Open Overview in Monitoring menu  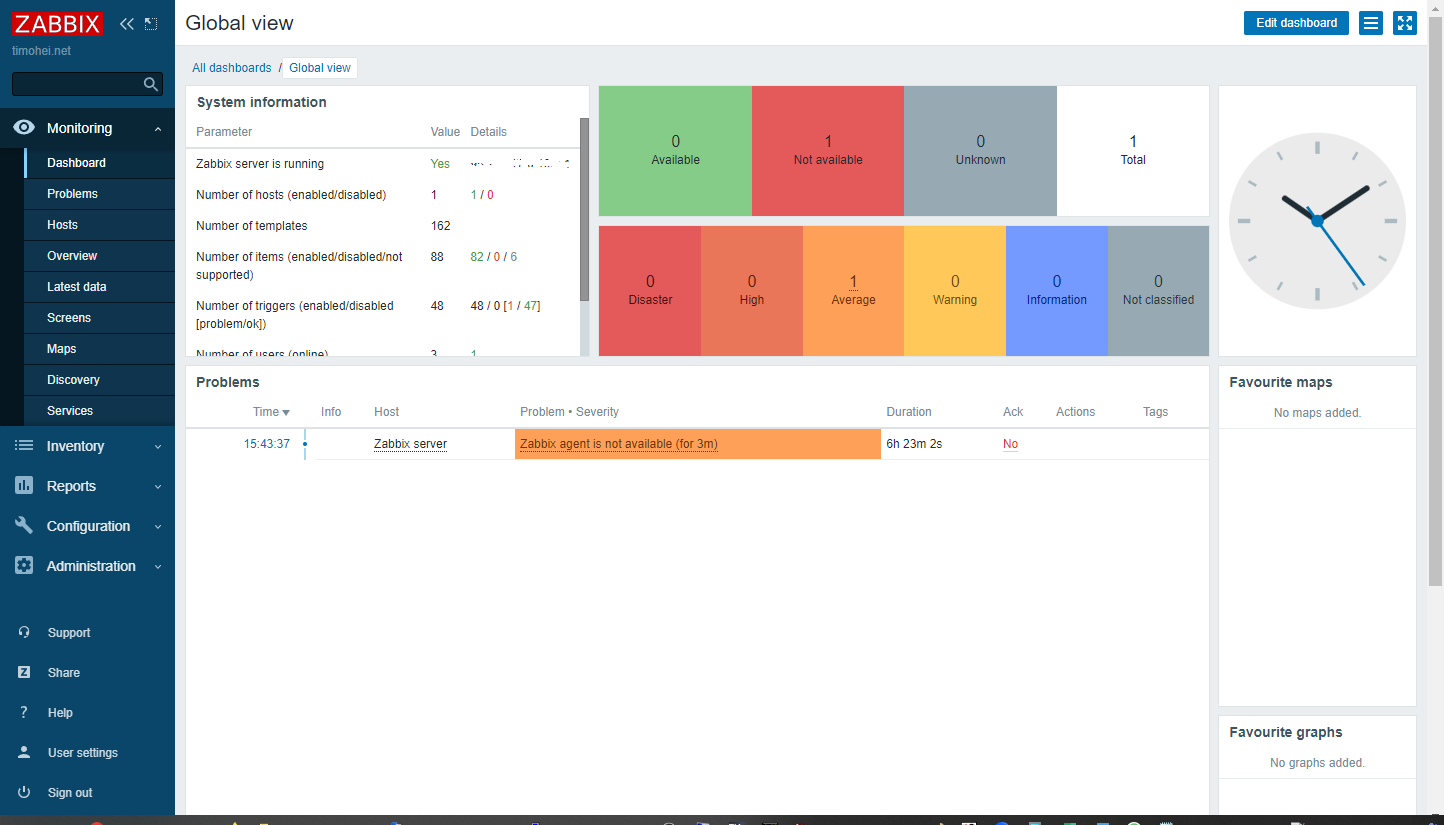point(99,256)
